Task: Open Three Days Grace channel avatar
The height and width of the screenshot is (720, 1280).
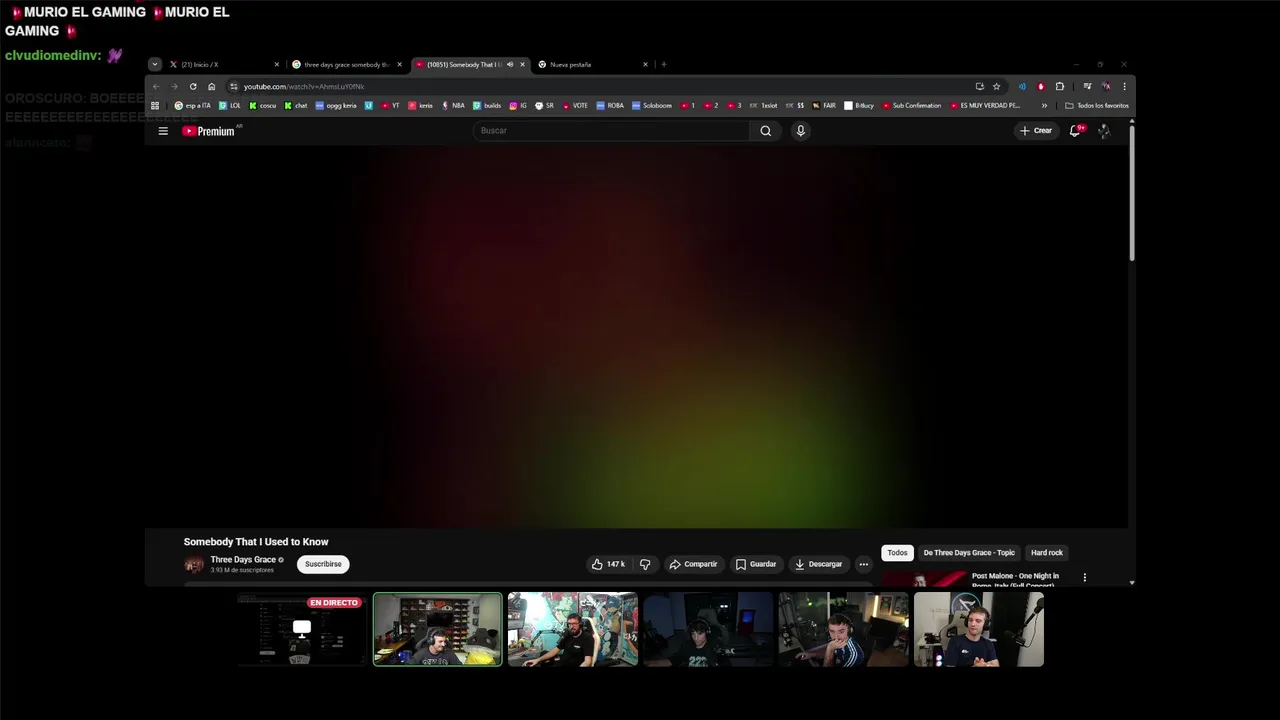Action: [194, 564]
